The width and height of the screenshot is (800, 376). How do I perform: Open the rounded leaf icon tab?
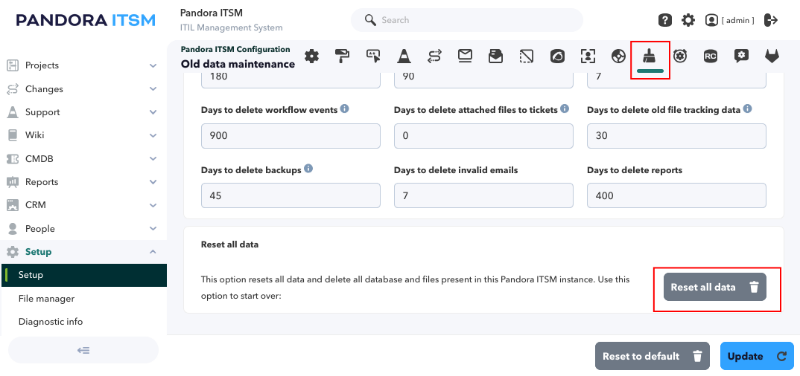coord(557,56)
